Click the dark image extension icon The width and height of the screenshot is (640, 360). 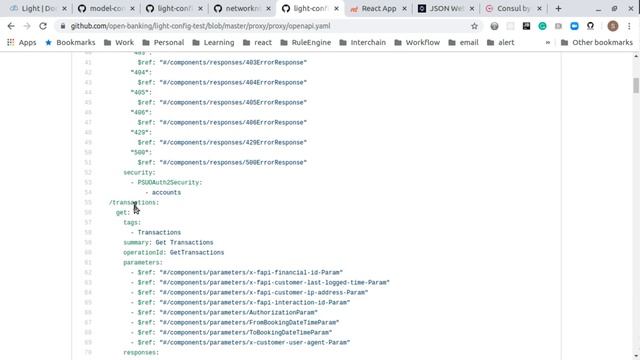pyautogui.click(x=526, y=26)
